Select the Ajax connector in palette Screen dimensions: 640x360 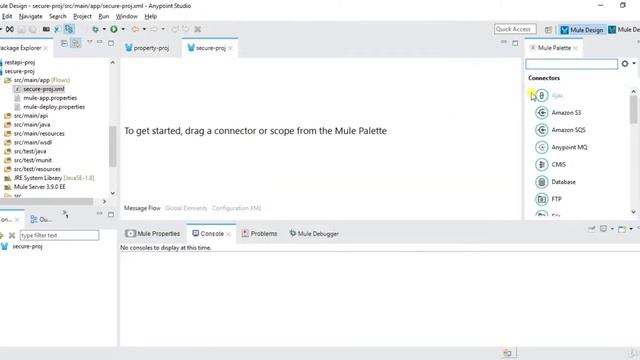[x=549, y=96]
